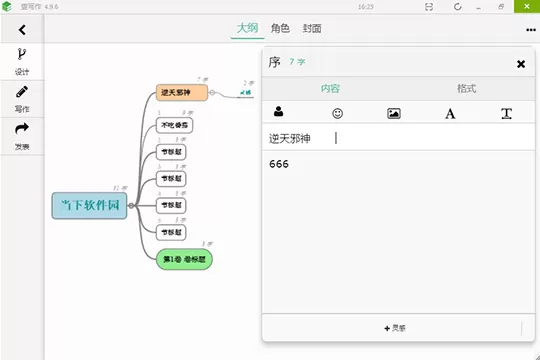Image resolution: width=540 pixels, height=360 pixels.
Task: Open text style with the T icon
Action: click(506, 113)
